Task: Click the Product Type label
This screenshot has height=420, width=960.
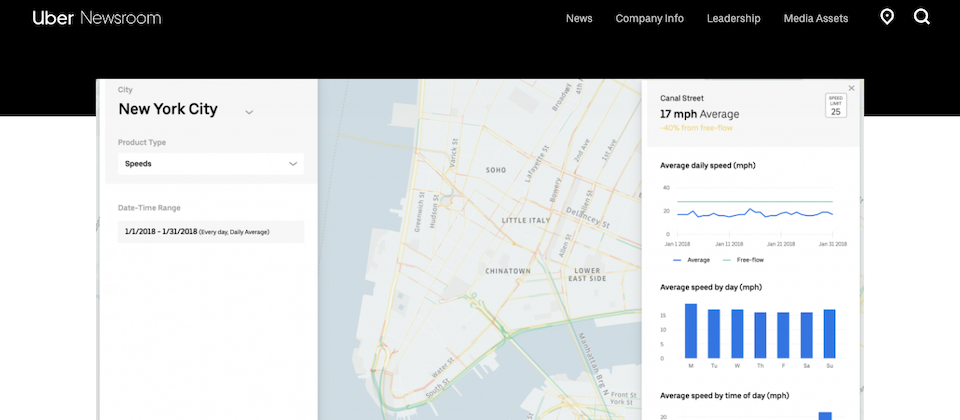Action: tap(142, 142)
